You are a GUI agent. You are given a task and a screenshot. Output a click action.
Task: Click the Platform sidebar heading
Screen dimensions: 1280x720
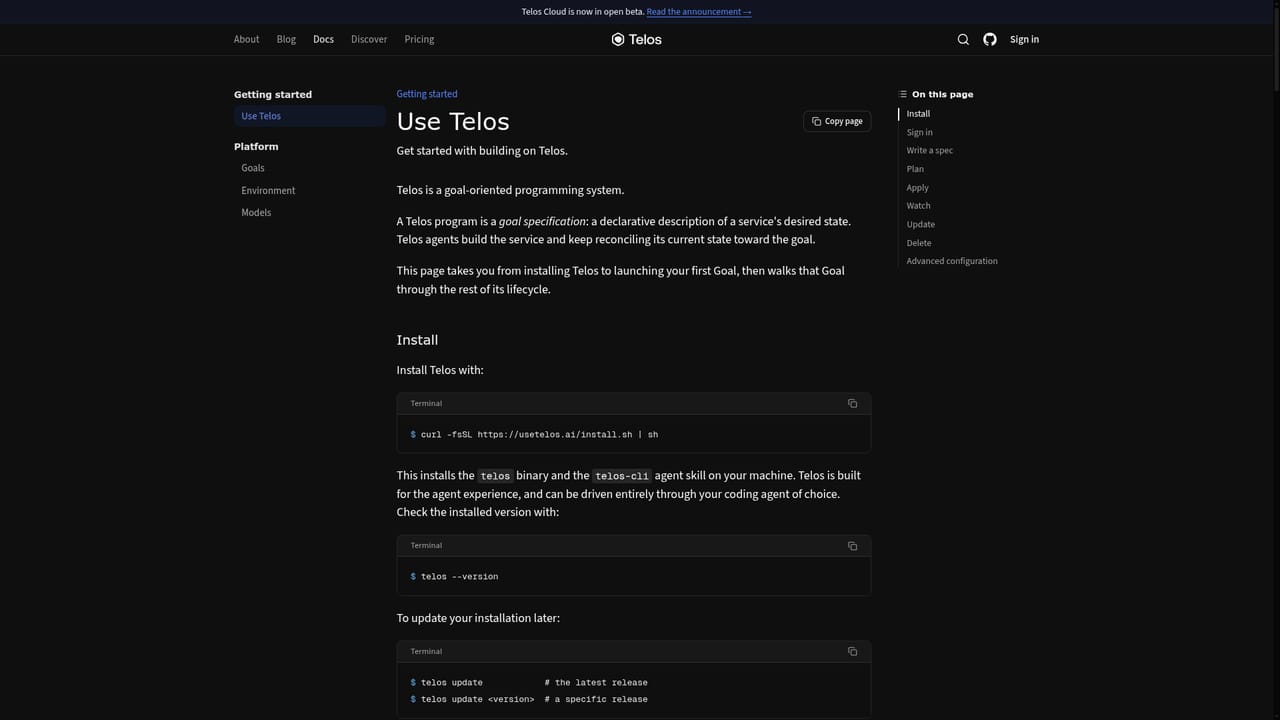pos(256,146)
